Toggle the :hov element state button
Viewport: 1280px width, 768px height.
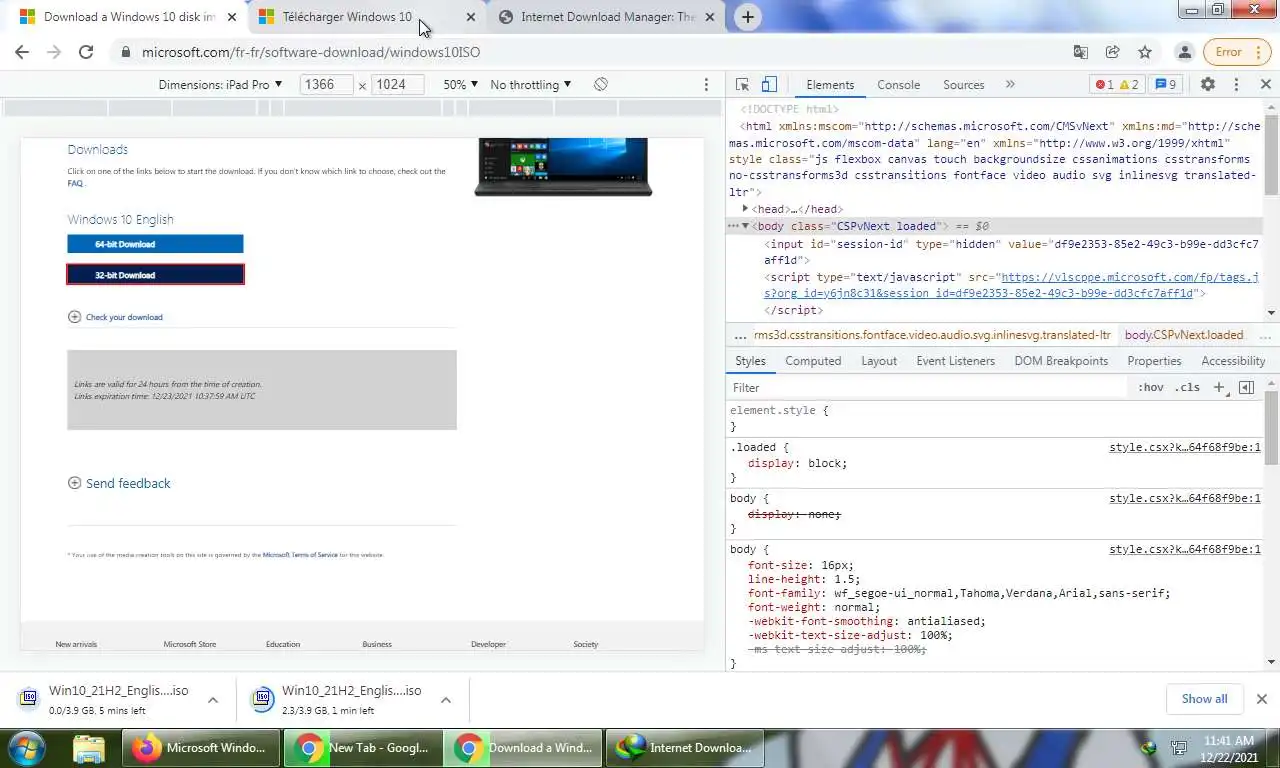tap(1150, 387)
